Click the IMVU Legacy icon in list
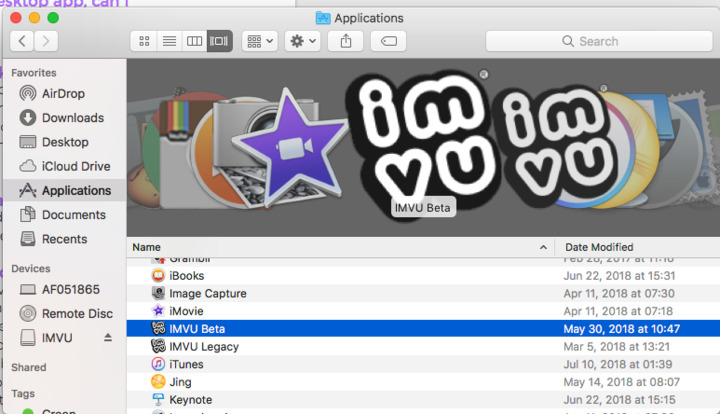The width and height of the screenshot is (720, 414). pyautogui.click(x=158, y=346)
